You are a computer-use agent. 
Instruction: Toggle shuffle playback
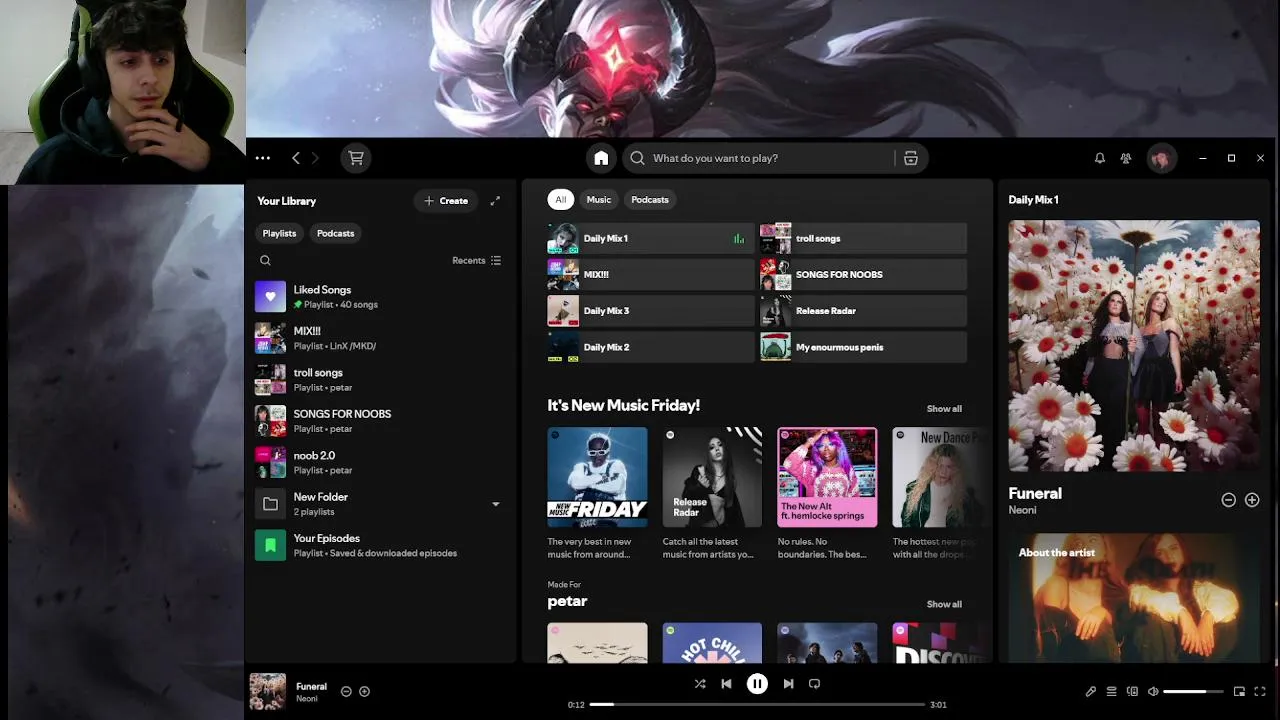tap(700, 684)
